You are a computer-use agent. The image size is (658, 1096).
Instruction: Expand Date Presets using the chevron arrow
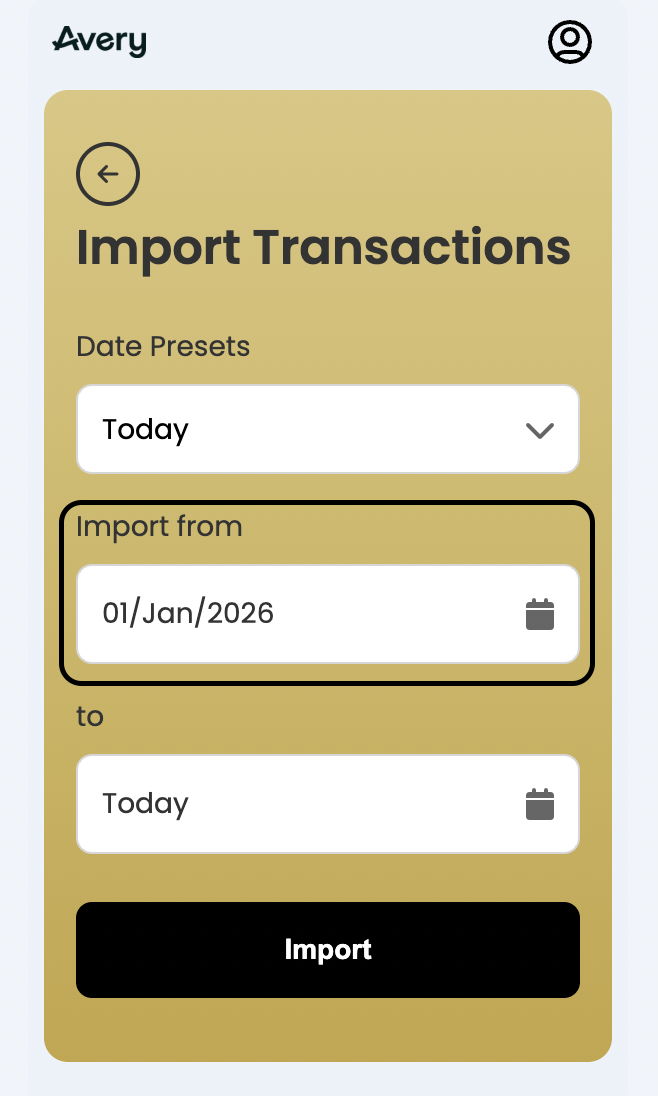(x=540, y=430)
